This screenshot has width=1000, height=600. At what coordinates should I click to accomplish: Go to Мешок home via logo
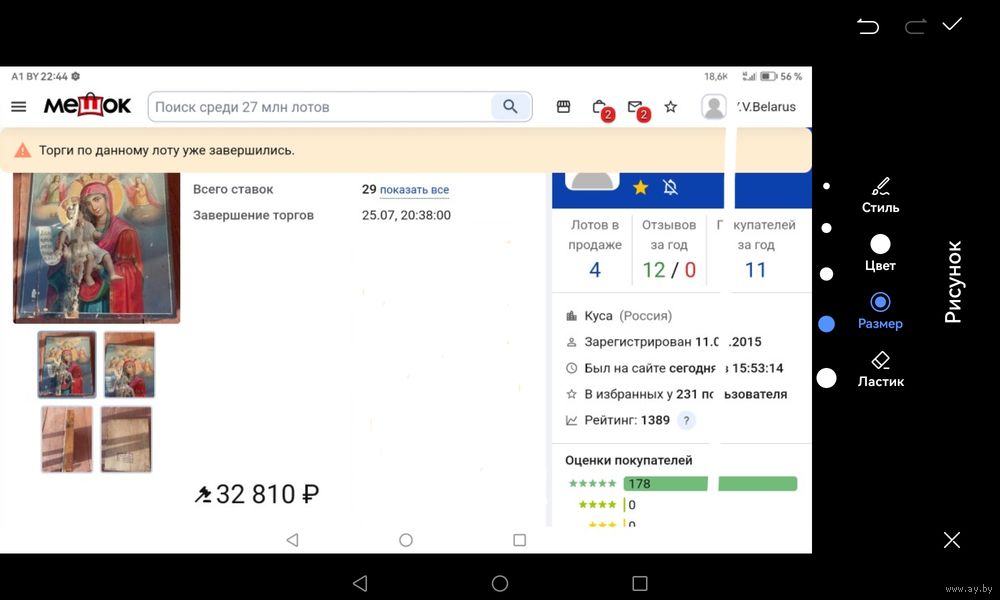(x=87, y=105)
